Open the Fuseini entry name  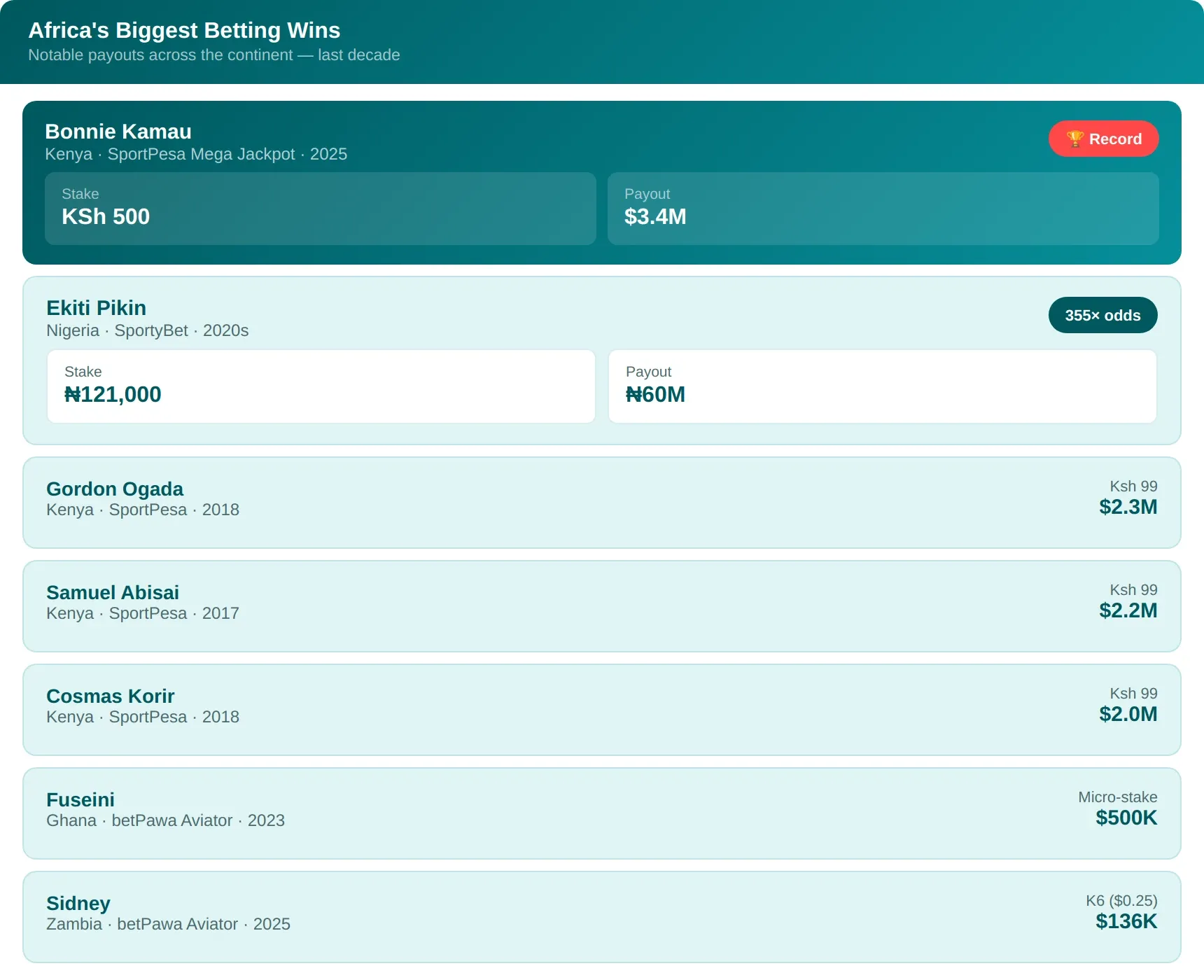(80, 799)
